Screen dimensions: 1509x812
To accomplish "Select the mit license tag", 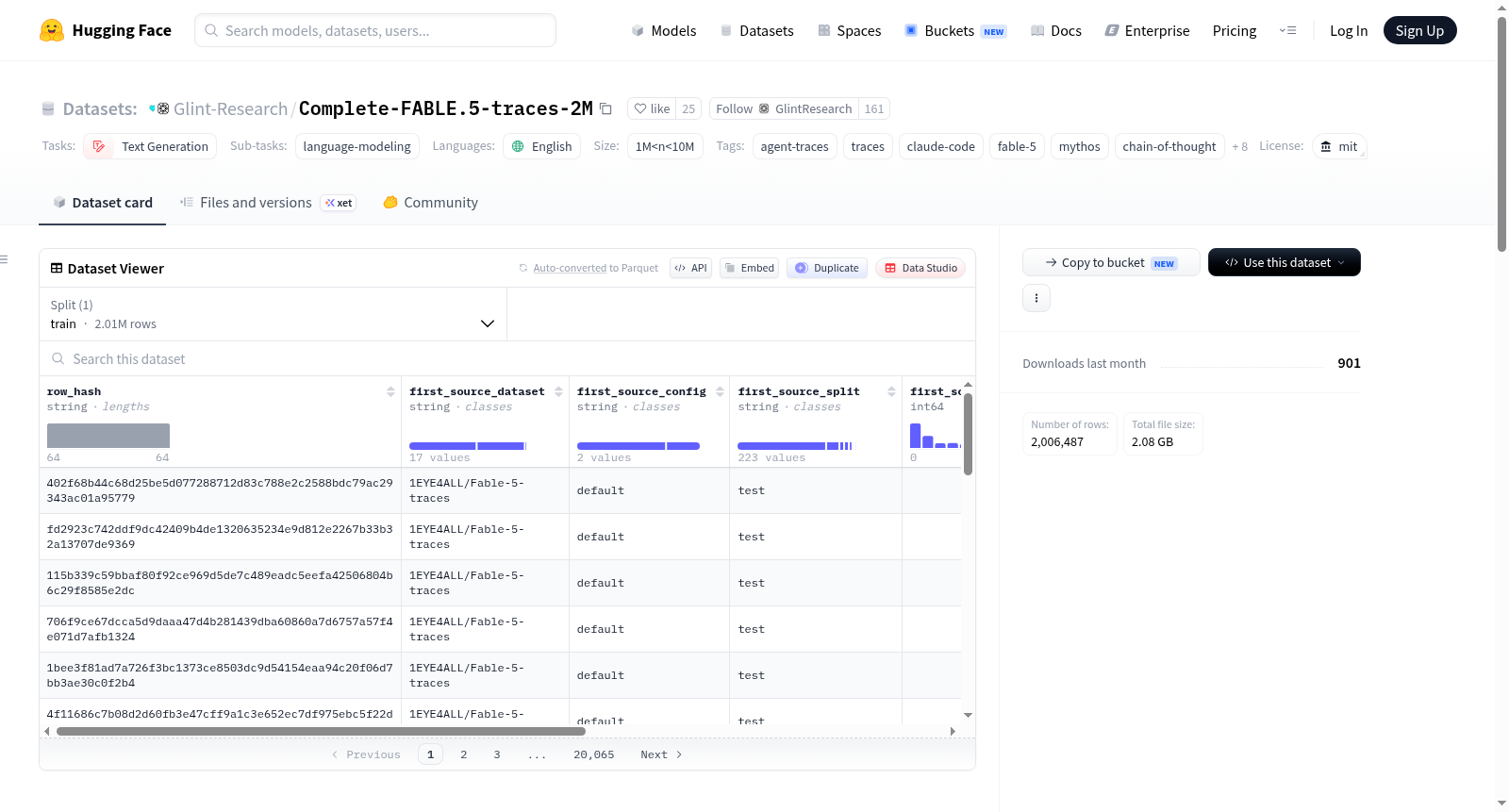I will (1339, 146).
